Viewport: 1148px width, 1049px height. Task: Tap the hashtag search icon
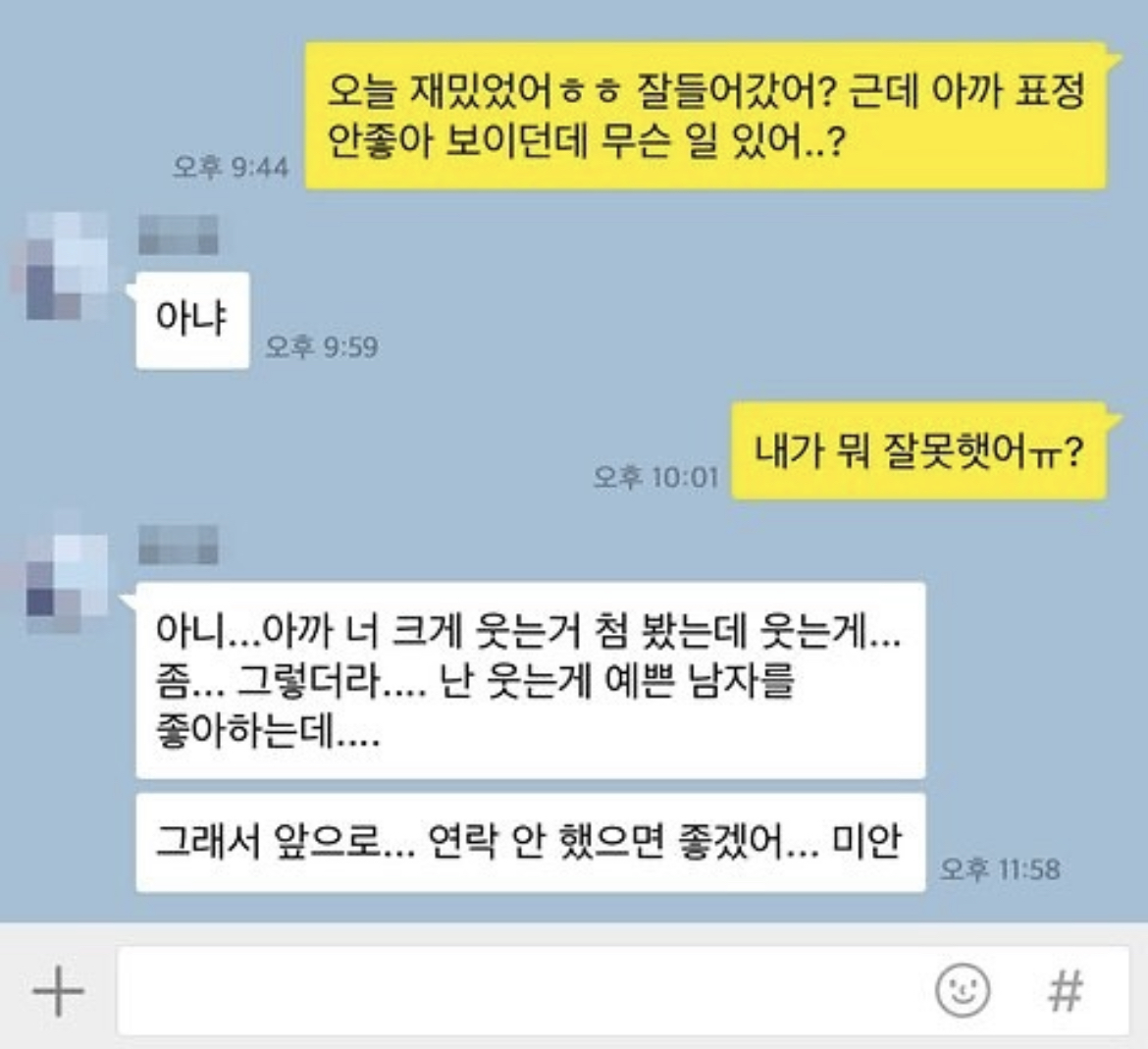click(1066, 990)
